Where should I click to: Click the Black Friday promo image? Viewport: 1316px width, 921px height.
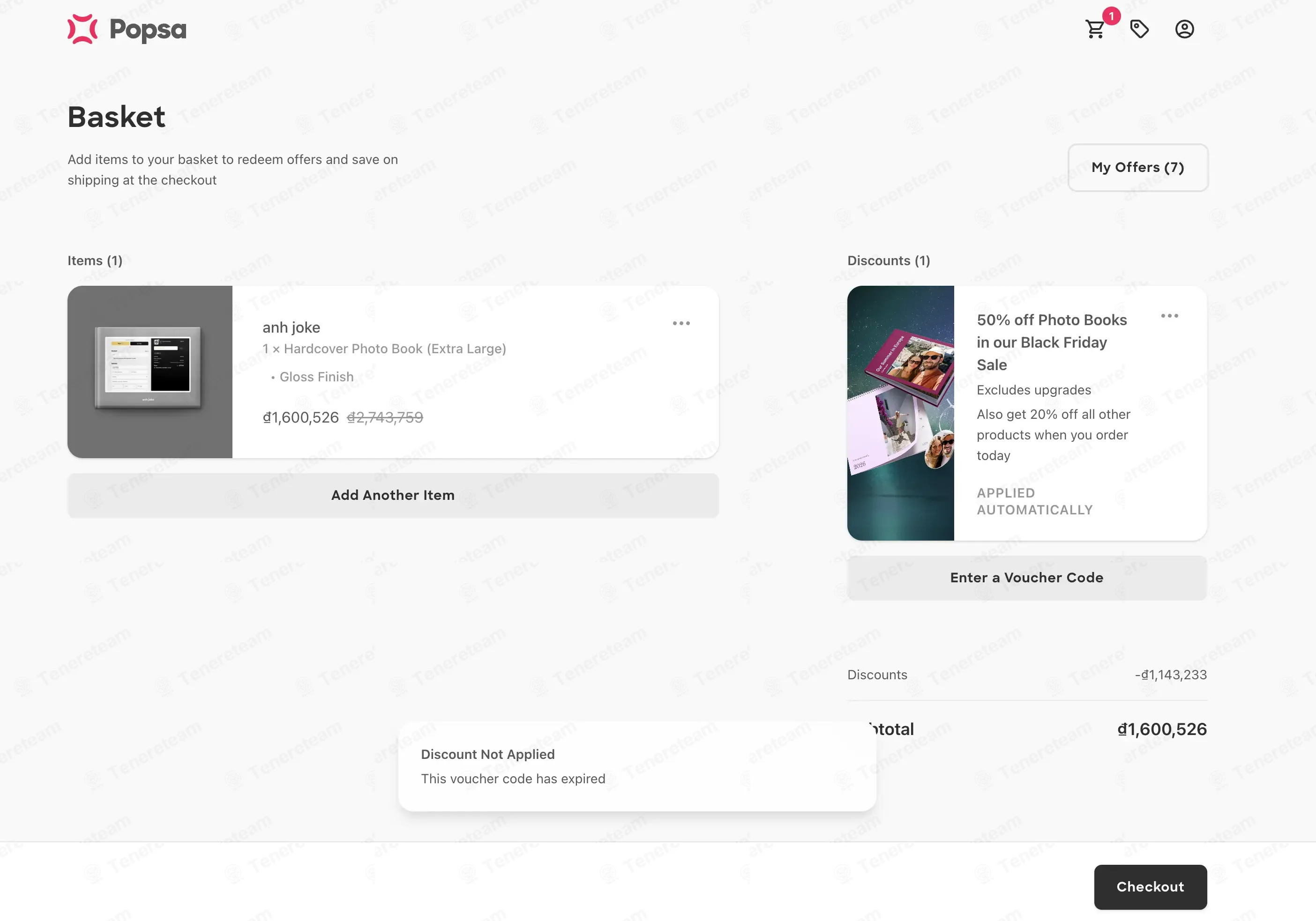[x=900, y=413]
